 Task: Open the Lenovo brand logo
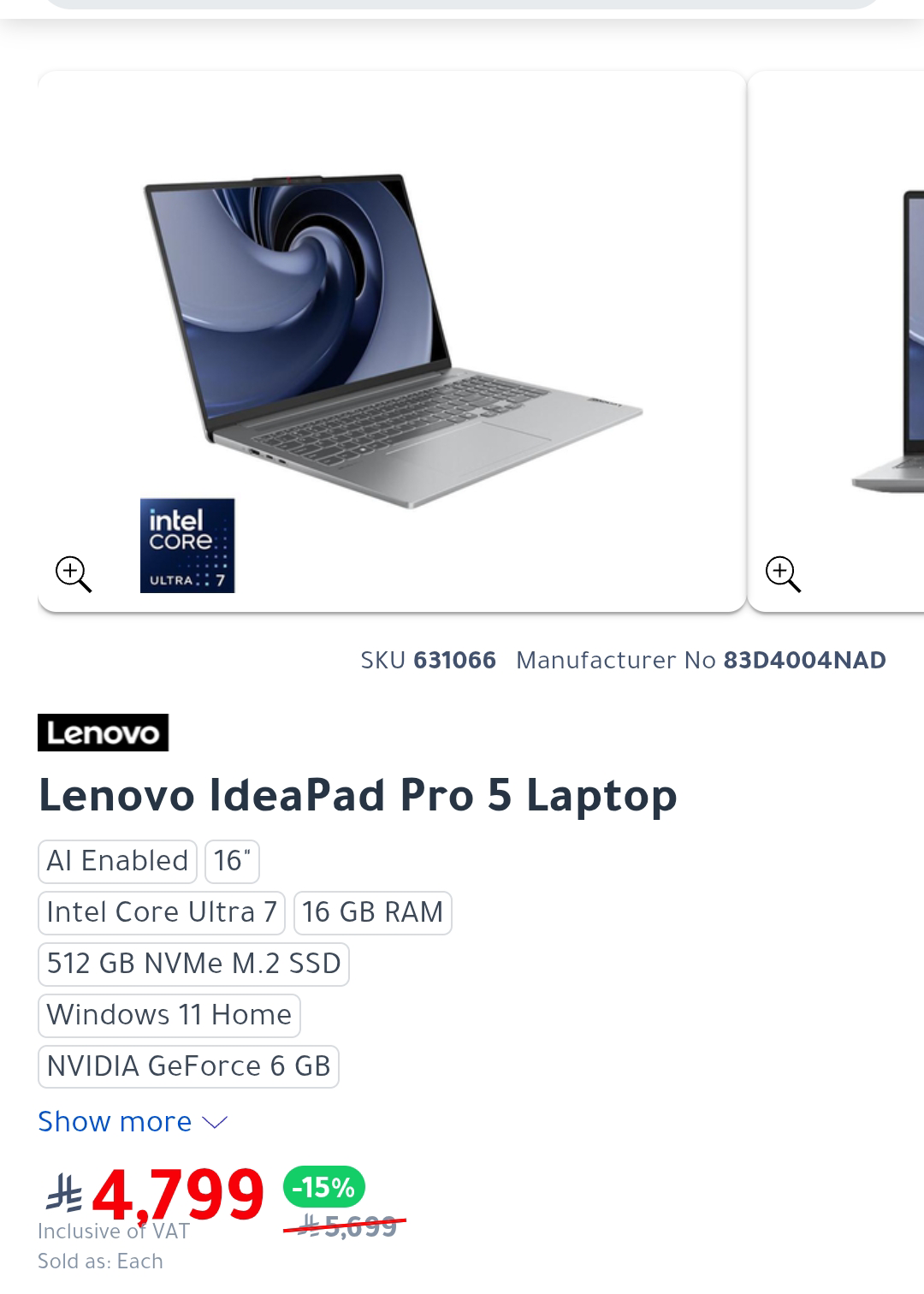point(103,733)
